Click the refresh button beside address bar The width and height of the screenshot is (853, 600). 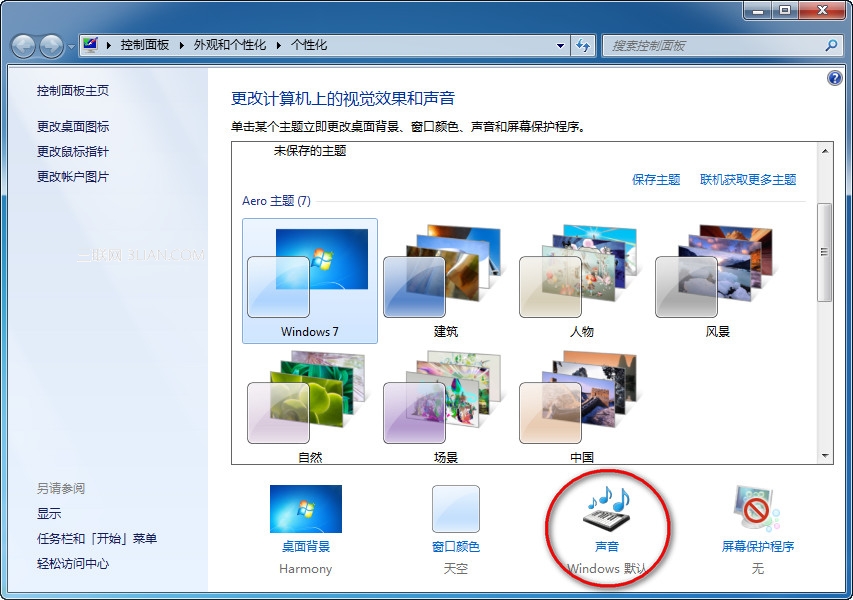[x=584, y=45]
